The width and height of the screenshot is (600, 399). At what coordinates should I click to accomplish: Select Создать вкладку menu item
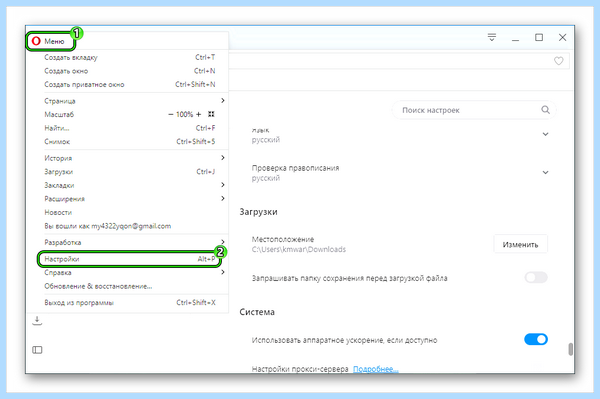click(129, 57)
